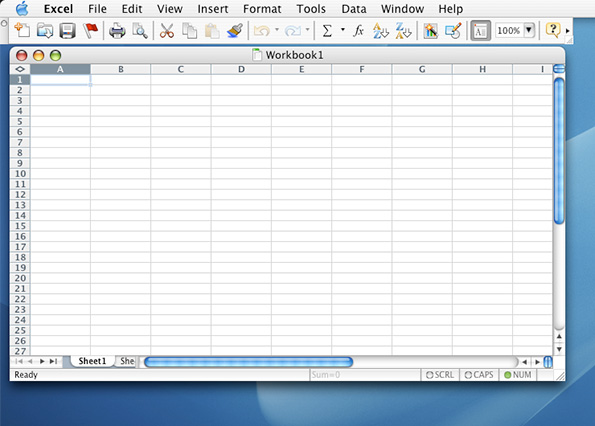
Task: Open the zoom 100% dropdown arrow
Action: pyautogui.click(x=529, y=30)
